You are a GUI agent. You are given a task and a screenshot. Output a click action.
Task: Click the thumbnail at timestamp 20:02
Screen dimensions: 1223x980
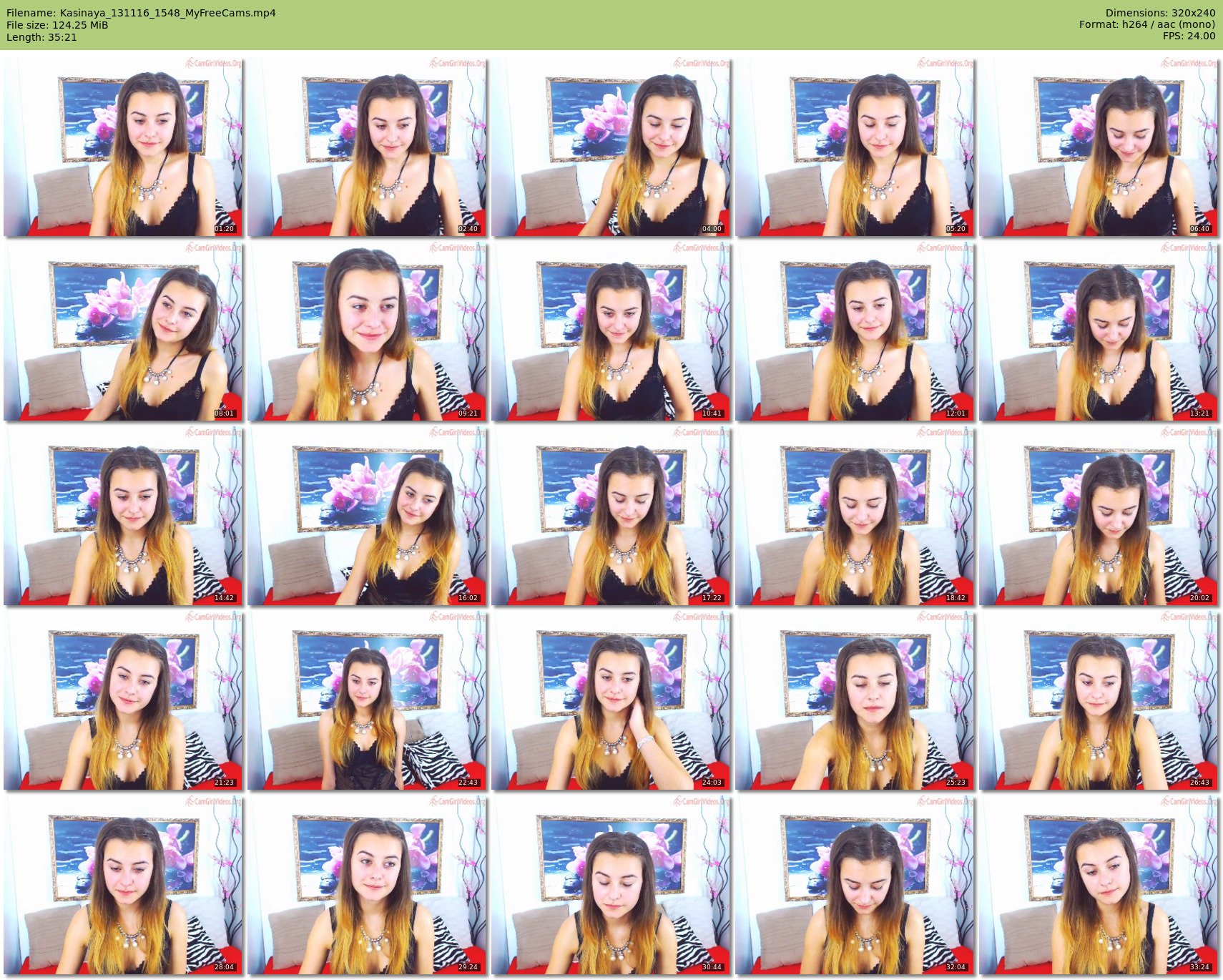1099,516
